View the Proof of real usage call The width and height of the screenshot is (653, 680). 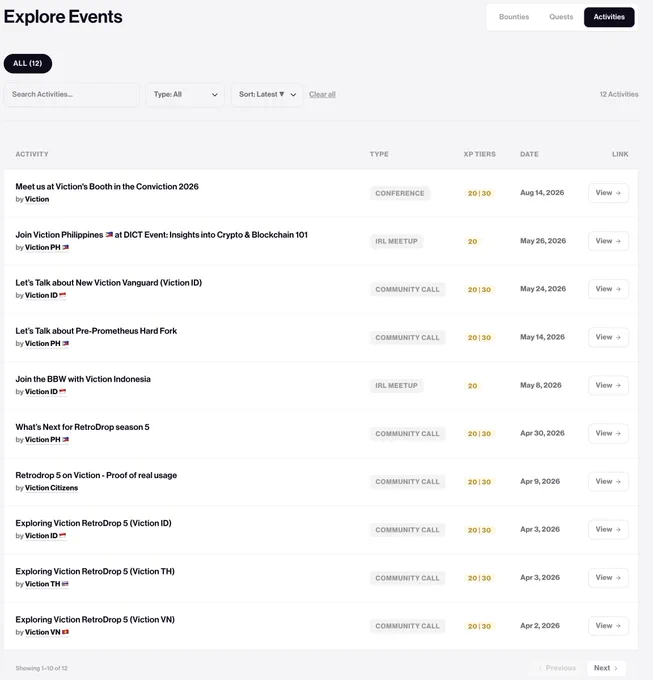(608, 481)
